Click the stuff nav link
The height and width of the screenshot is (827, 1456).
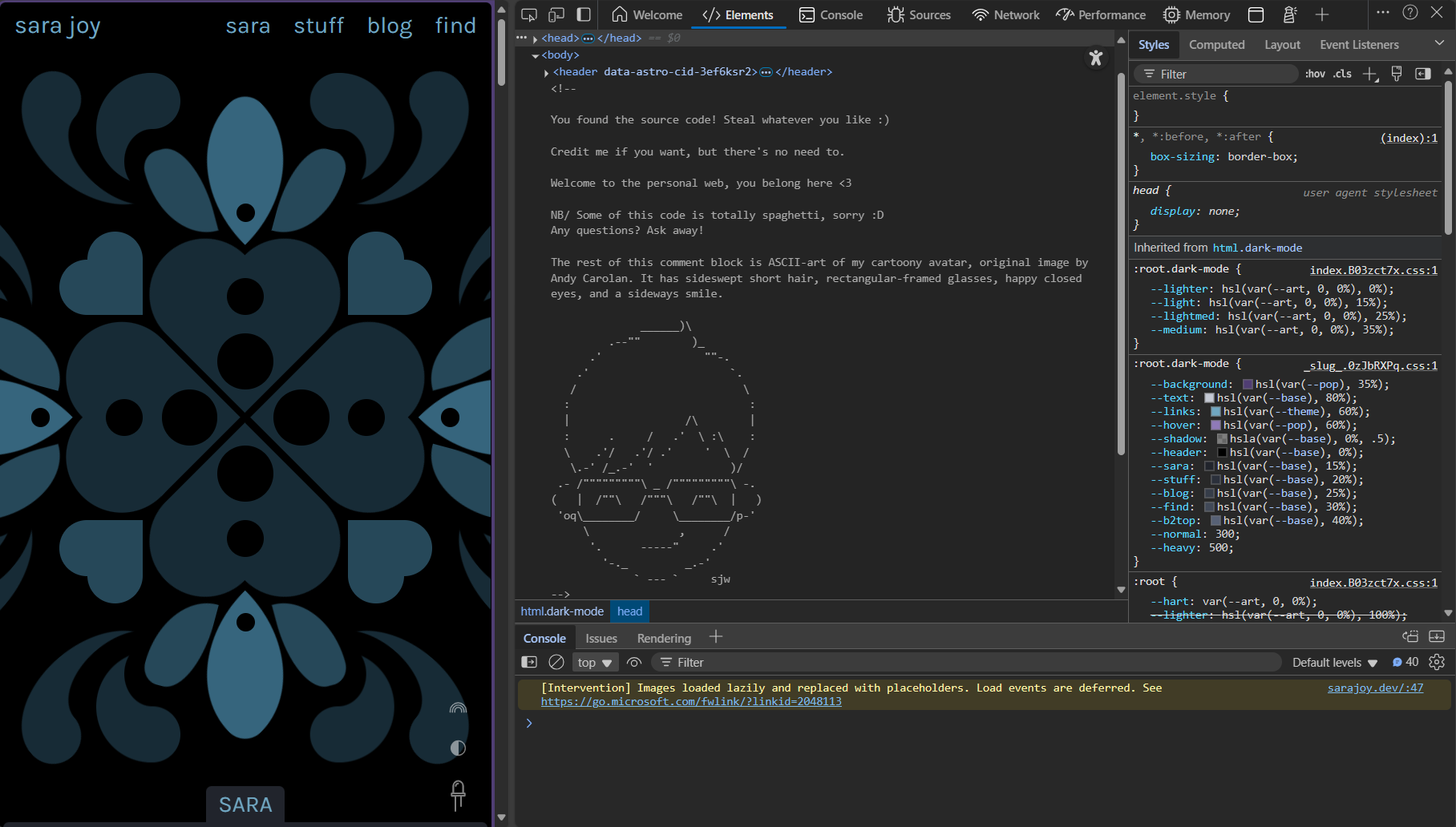(x=318, y=26)
